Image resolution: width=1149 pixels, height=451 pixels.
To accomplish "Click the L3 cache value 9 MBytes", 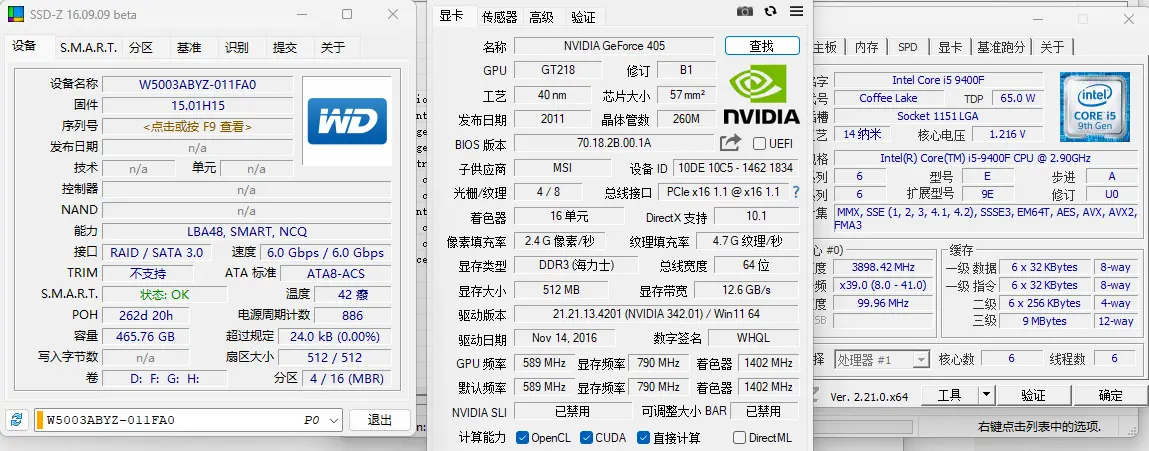I will [x=1045, y=320].
